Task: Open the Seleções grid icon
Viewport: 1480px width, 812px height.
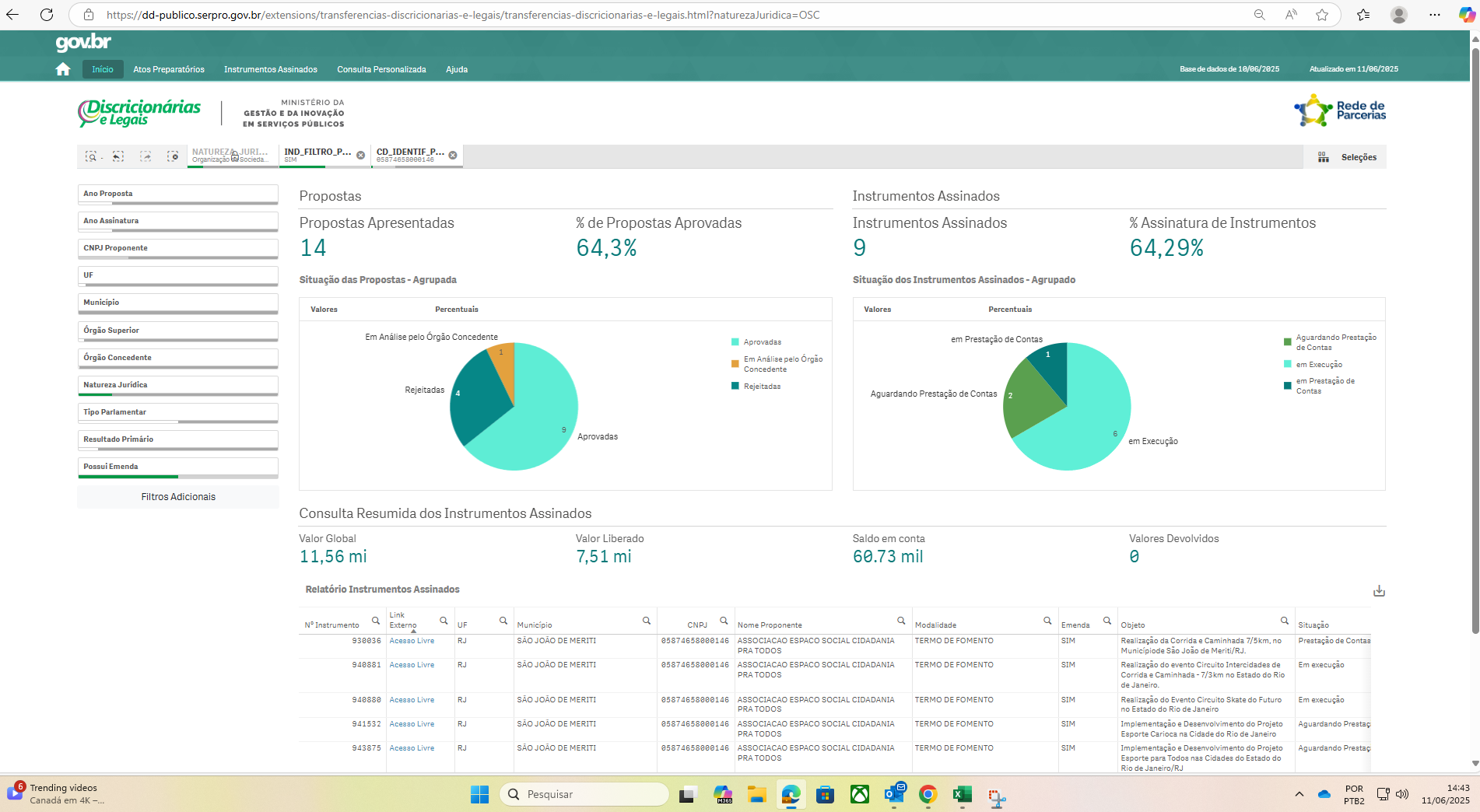Action: (1323, 157)
